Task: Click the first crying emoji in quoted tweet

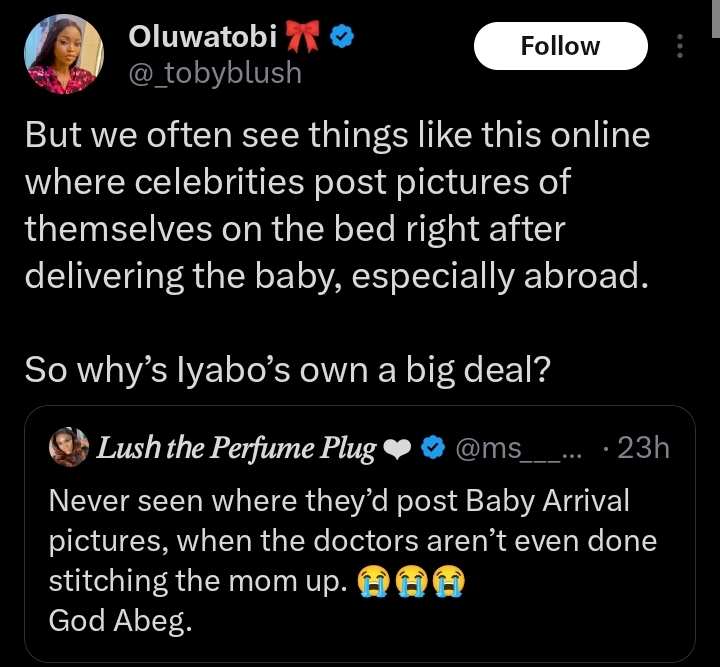Action: (375, 582)
